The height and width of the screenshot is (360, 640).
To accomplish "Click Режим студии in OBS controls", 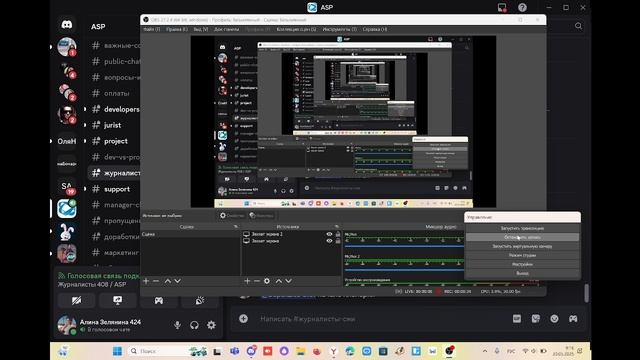I will [522, 255].
